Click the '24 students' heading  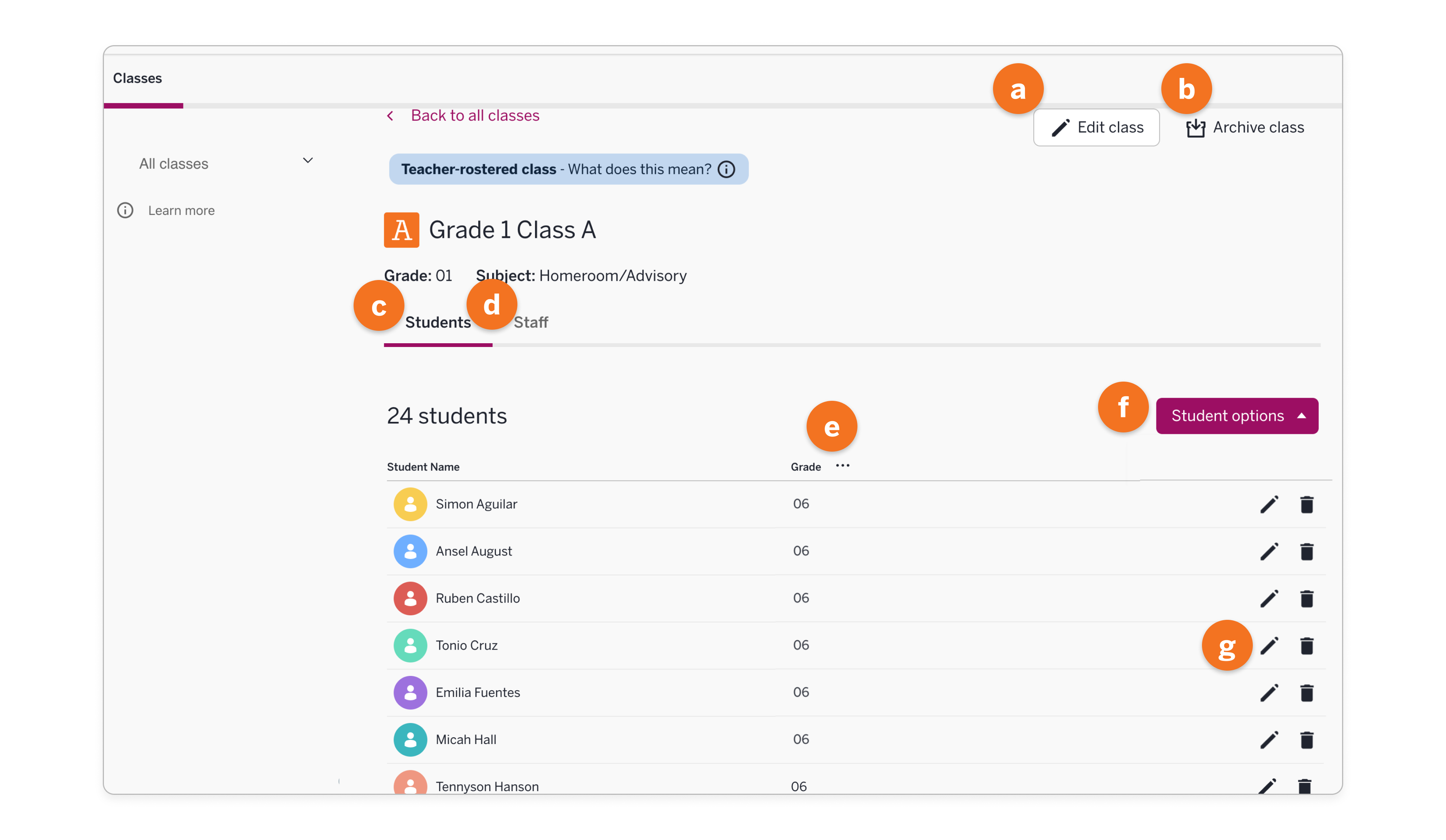(x=447, y=416)
